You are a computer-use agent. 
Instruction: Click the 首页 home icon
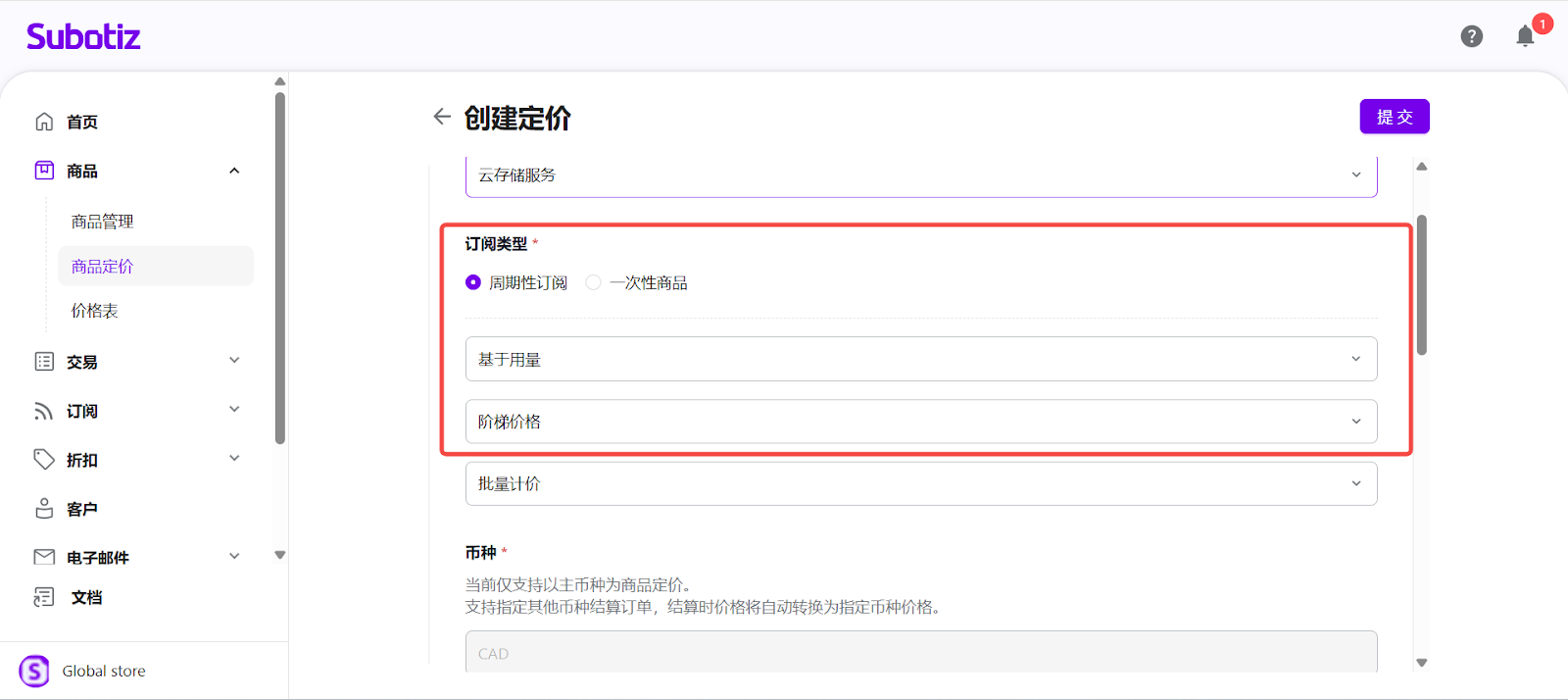point(44,122)
